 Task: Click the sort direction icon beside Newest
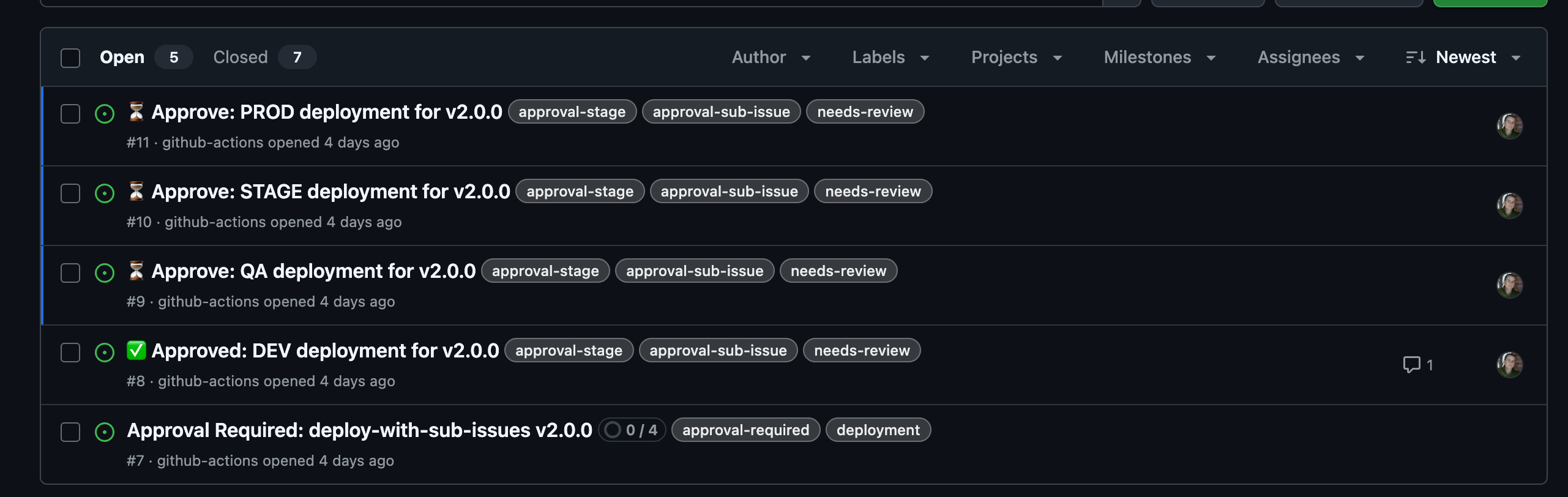pos(1415,57)
